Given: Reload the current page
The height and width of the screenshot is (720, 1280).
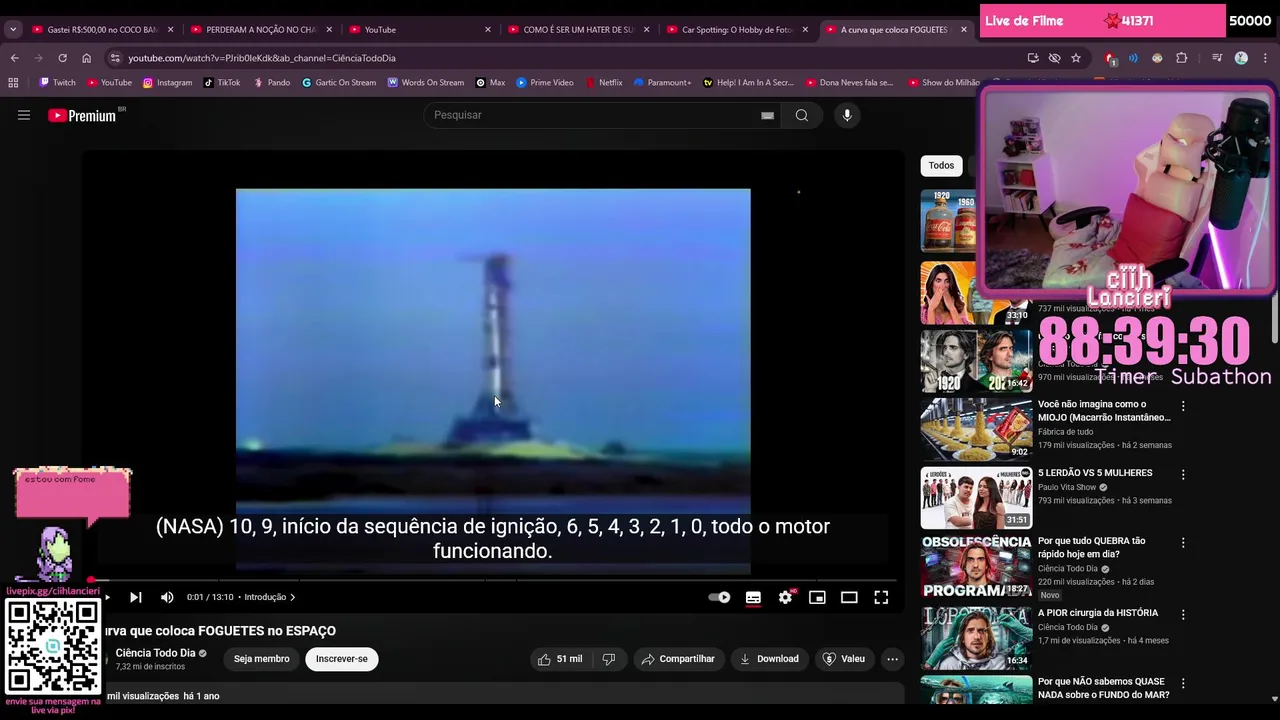Looking at the screenshot, I should (62, 58).
